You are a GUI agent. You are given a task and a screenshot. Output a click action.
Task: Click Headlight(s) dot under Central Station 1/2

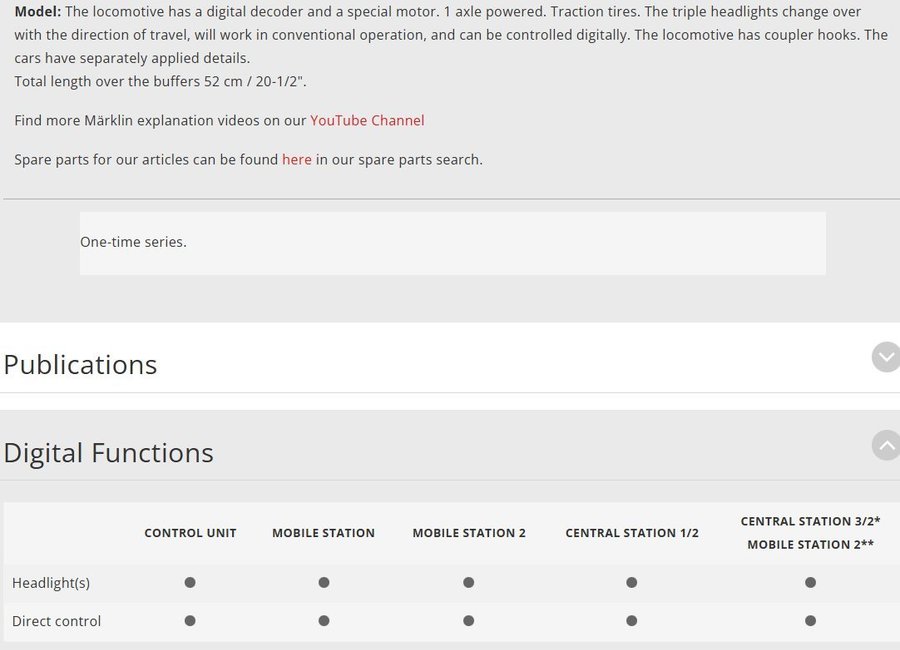point(632,582)
